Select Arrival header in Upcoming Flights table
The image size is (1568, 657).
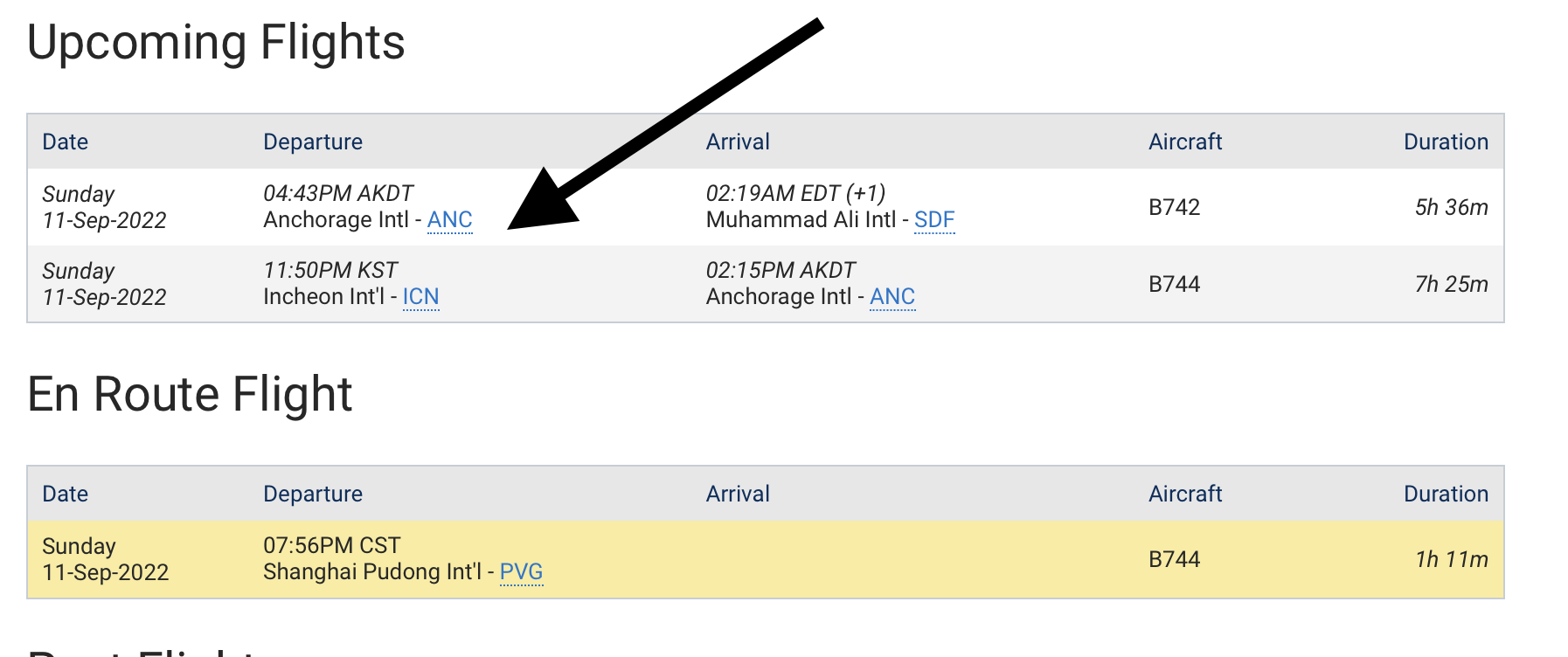[x=738, y=142]
